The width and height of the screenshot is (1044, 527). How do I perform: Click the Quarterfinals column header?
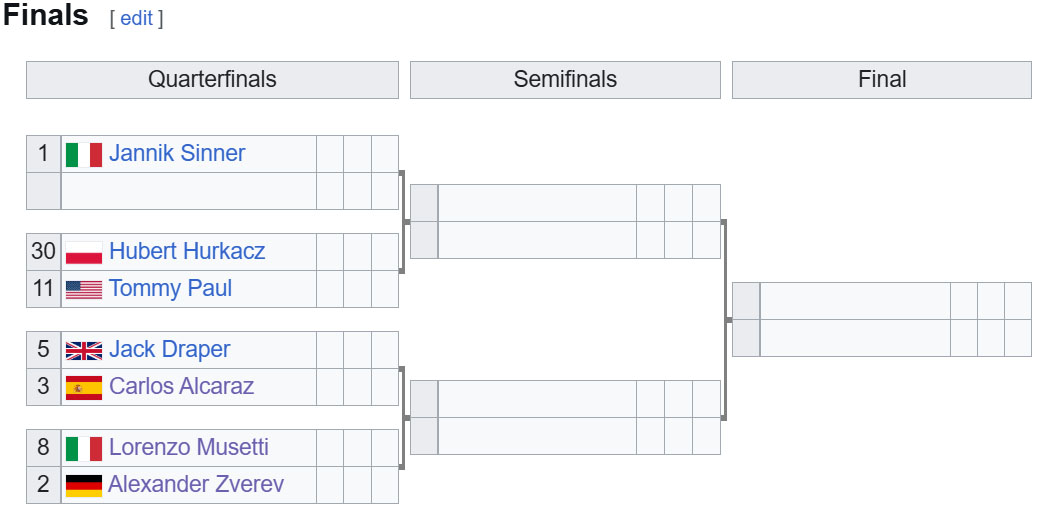212,80
